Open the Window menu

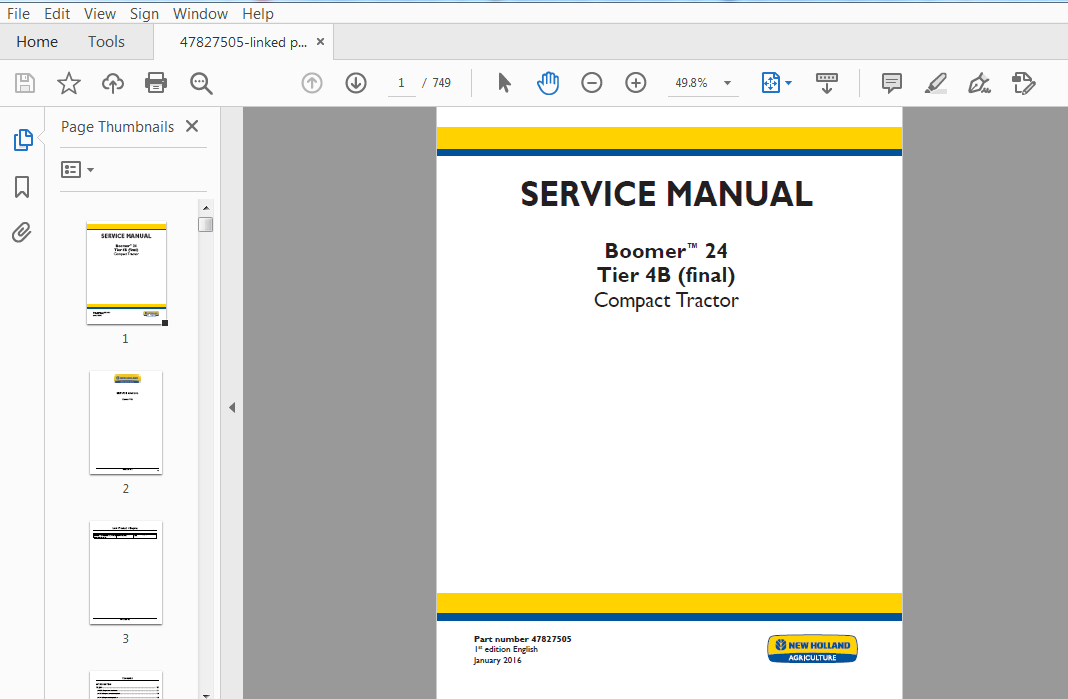(200, 14)
